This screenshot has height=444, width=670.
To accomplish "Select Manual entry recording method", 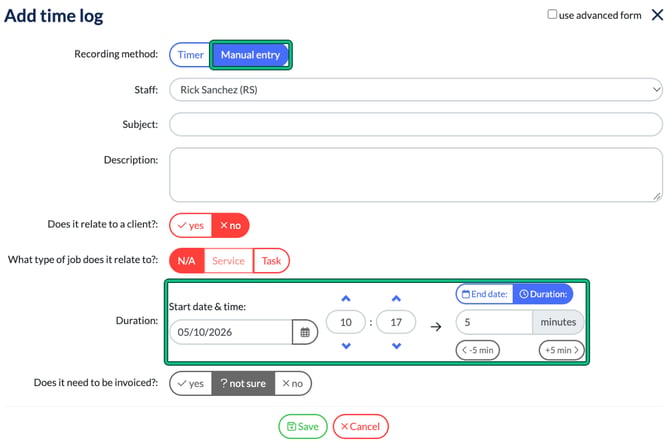I will [x=250, y=55].
